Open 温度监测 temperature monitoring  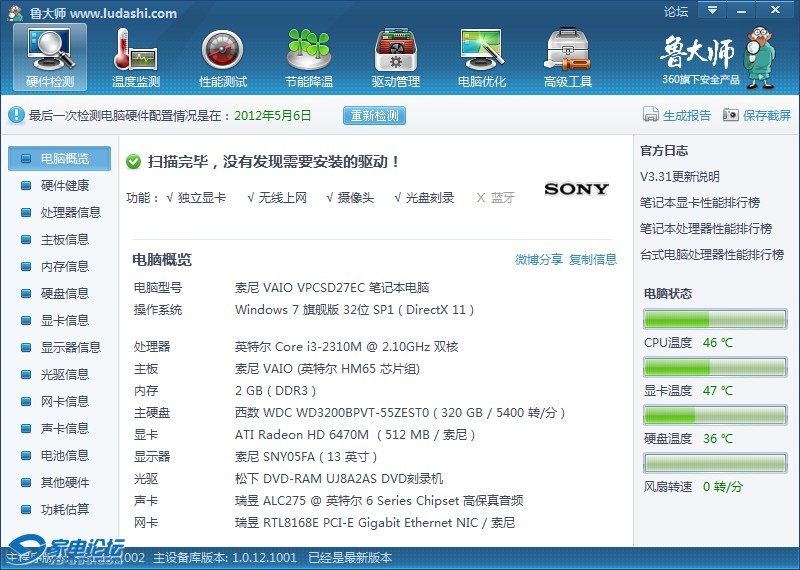[136, 57]
